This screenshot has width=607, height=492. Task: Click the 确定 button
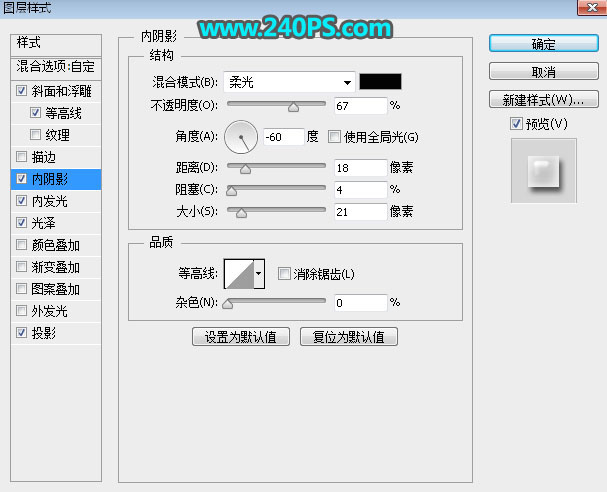(x=544, y=44)
